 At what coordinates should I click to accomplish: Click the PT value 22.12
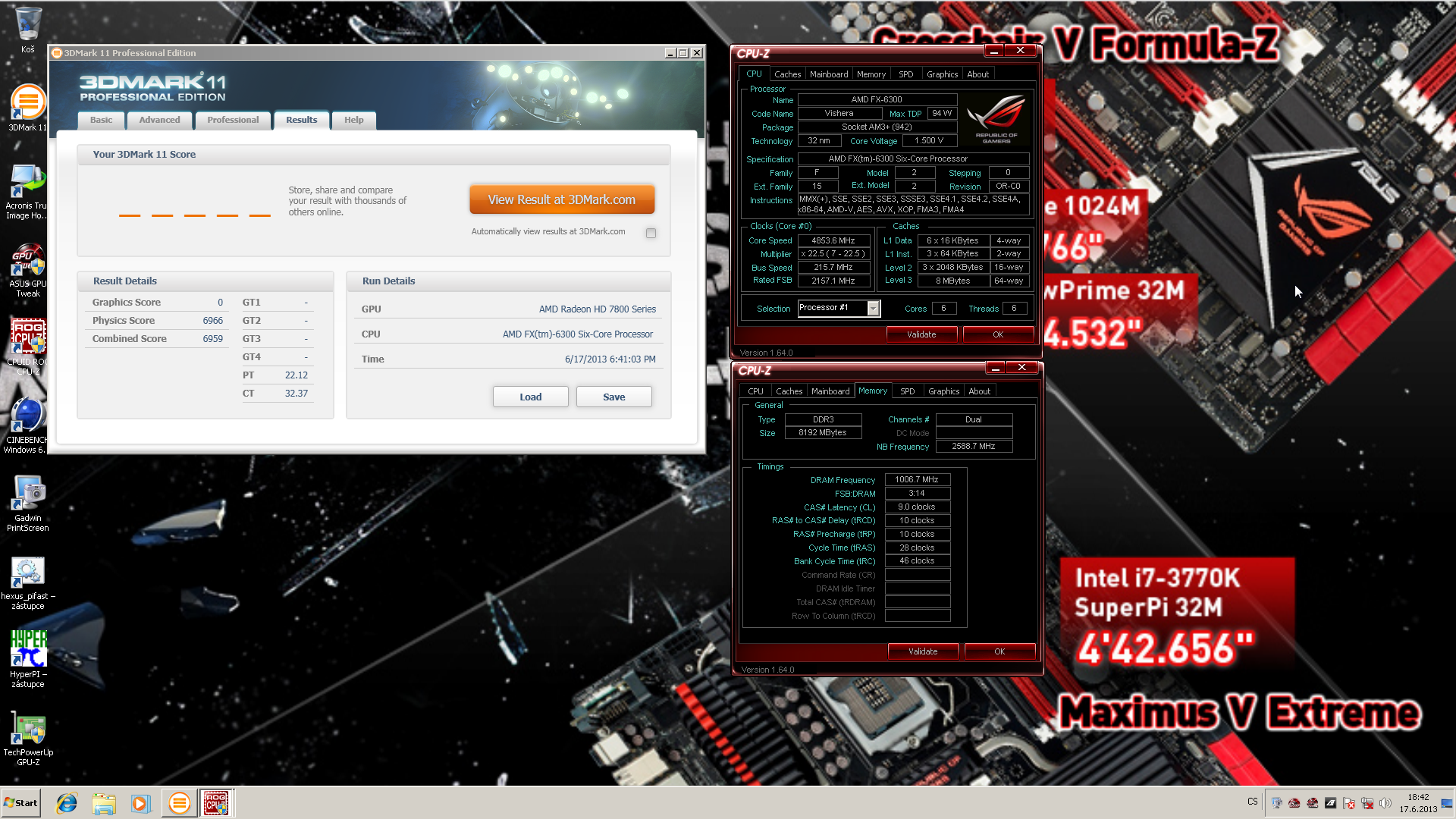pyautogui.click(x=296, y=375)
